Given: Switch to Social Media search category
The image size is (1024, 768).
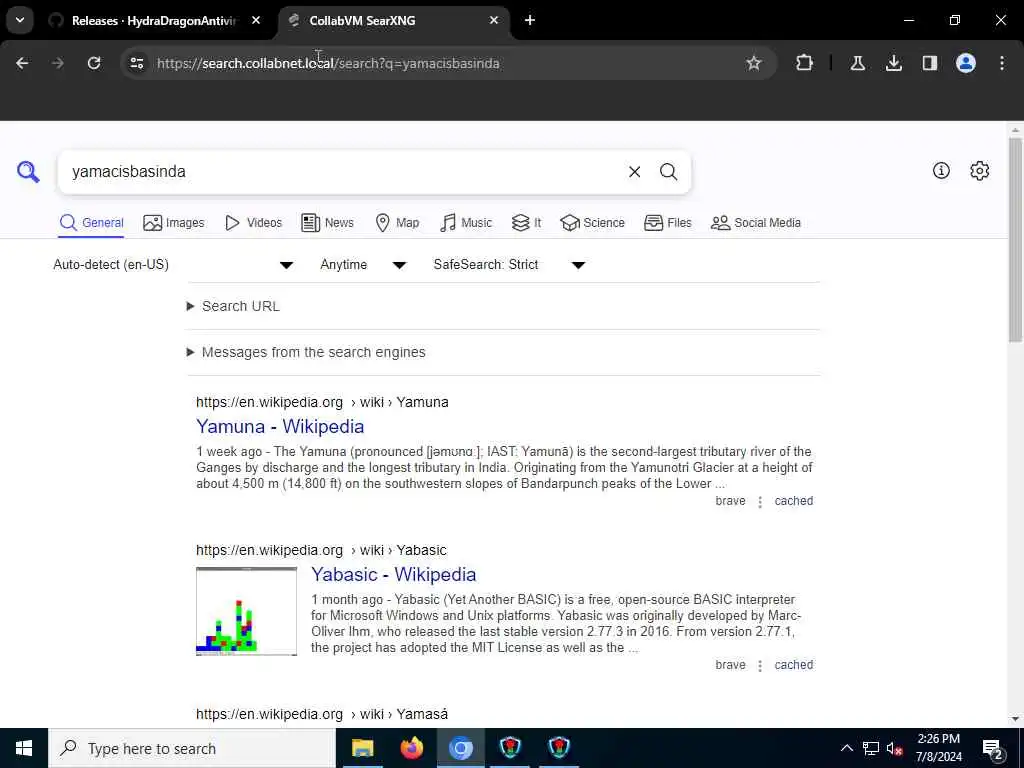Looking at the screenshot, I should (756, 223).
